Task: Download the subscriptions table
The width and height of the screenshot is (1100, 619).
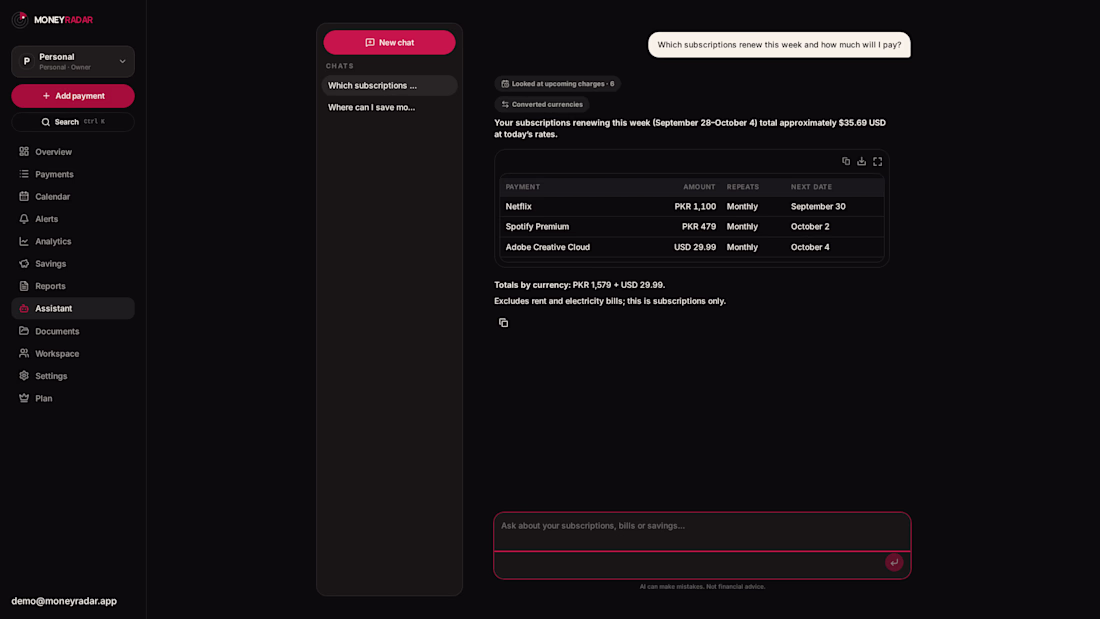Action: pyautogui.click(x=861, y=161)
